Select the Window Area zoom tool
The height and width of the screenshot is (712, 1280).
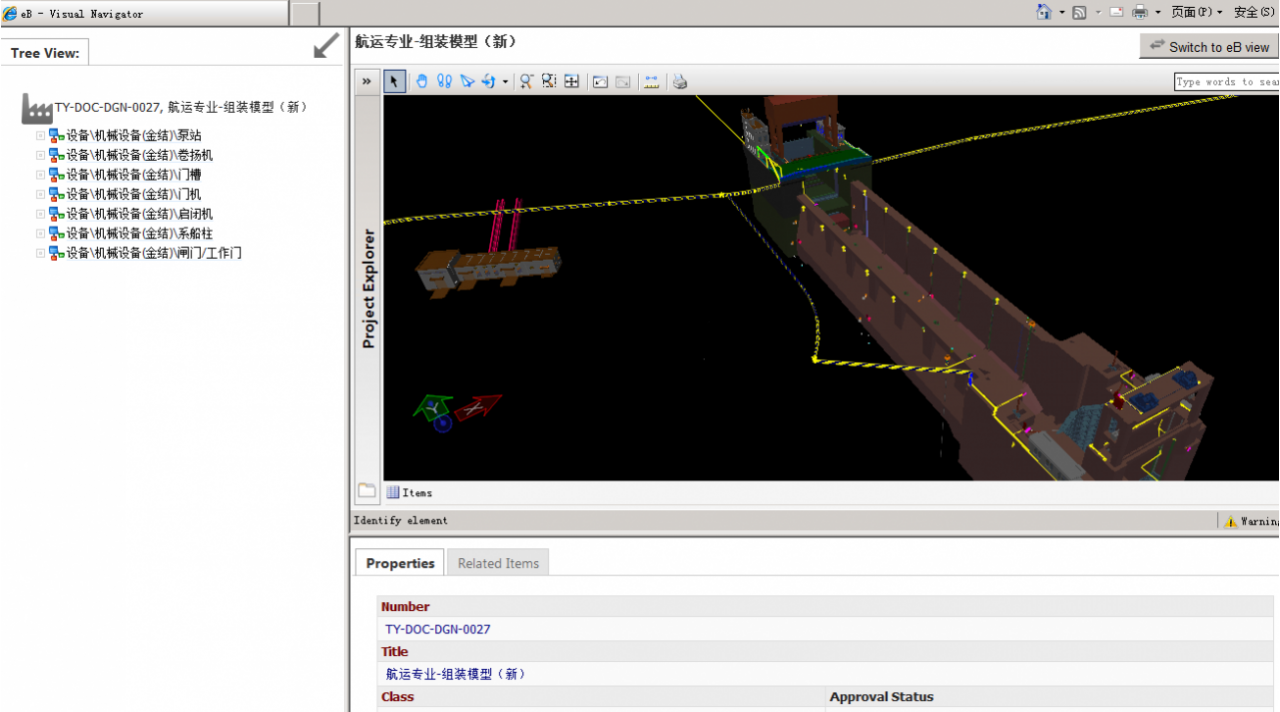[x=549, y=81]
